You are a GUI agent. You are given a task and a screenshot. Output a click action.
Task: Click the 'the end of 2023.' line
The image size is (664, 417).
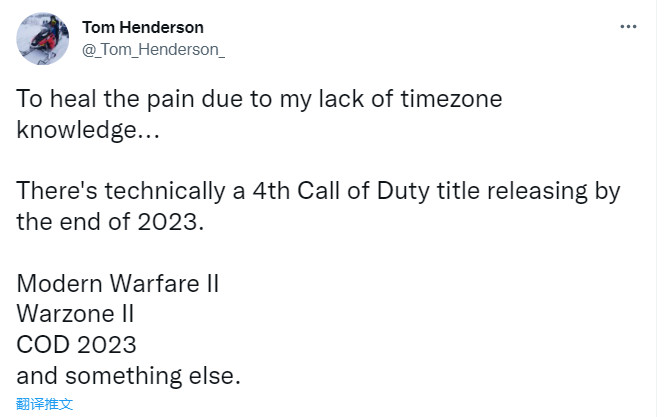tap(110, 221)
